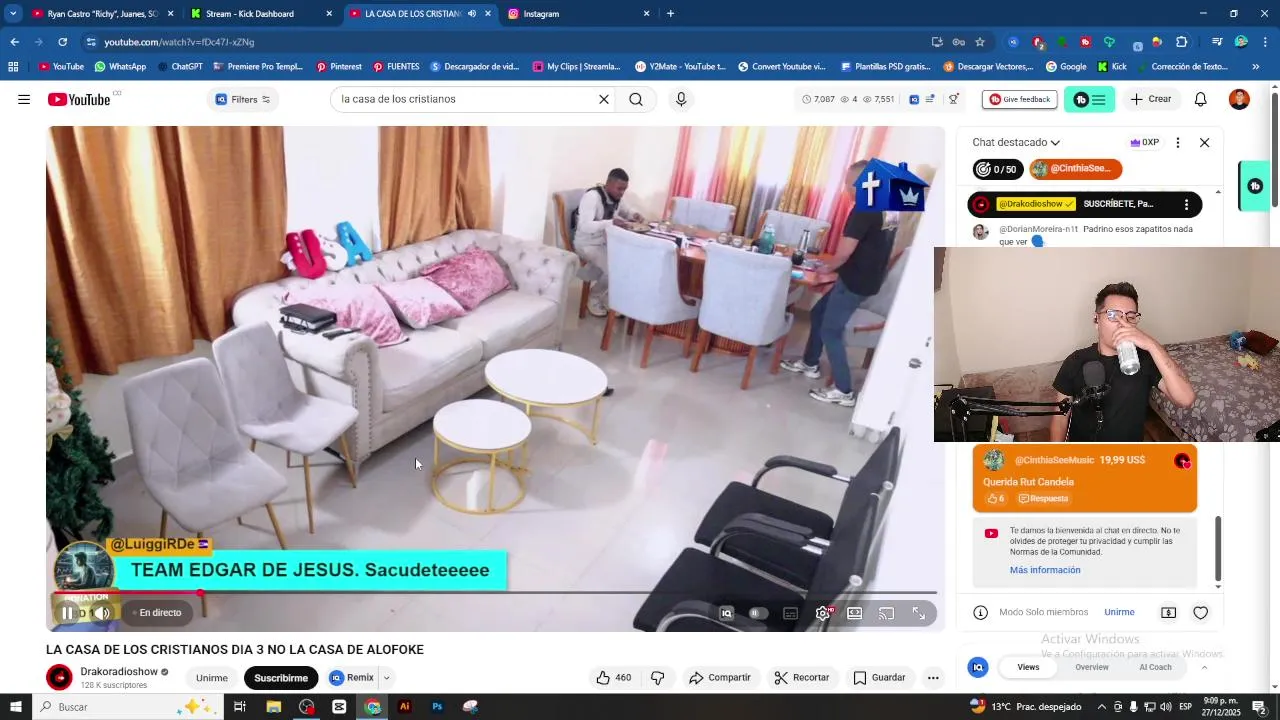
Task: Run search with the magnifier icon
Action: (x=636, y=99)
